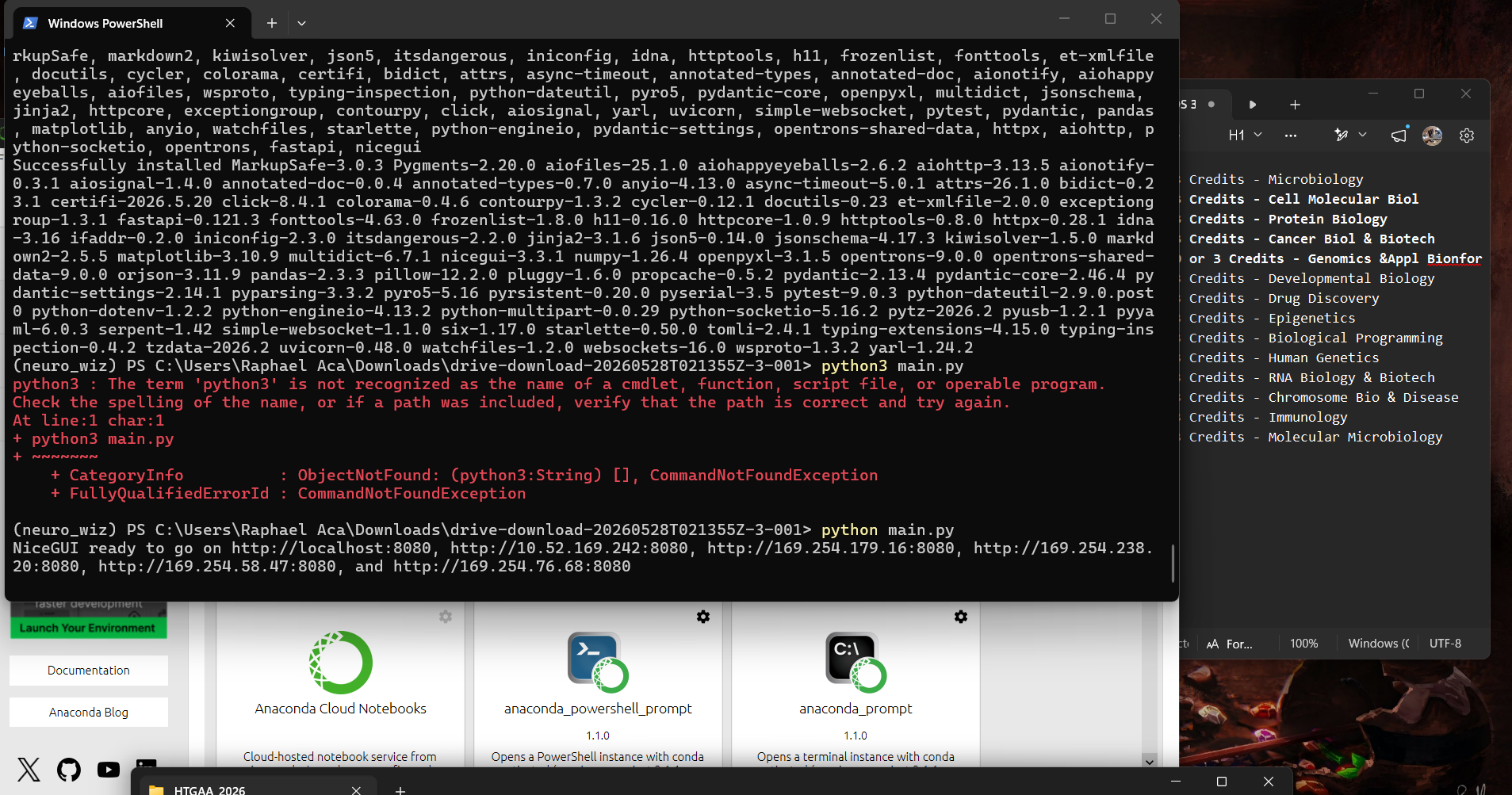Click the 'python main.py' command text
This screenshot has width=1512, height=795.
(888, 530)
